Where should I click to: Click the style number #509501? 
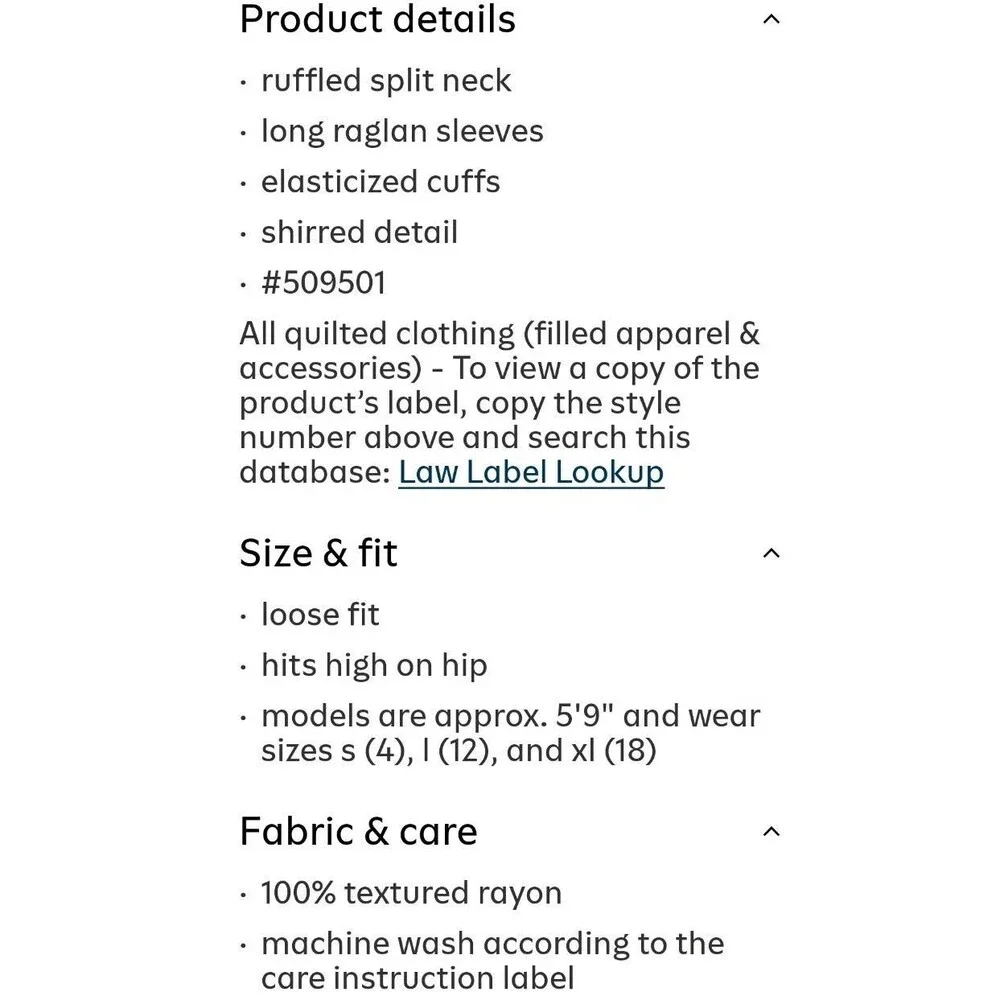(322, 282)
